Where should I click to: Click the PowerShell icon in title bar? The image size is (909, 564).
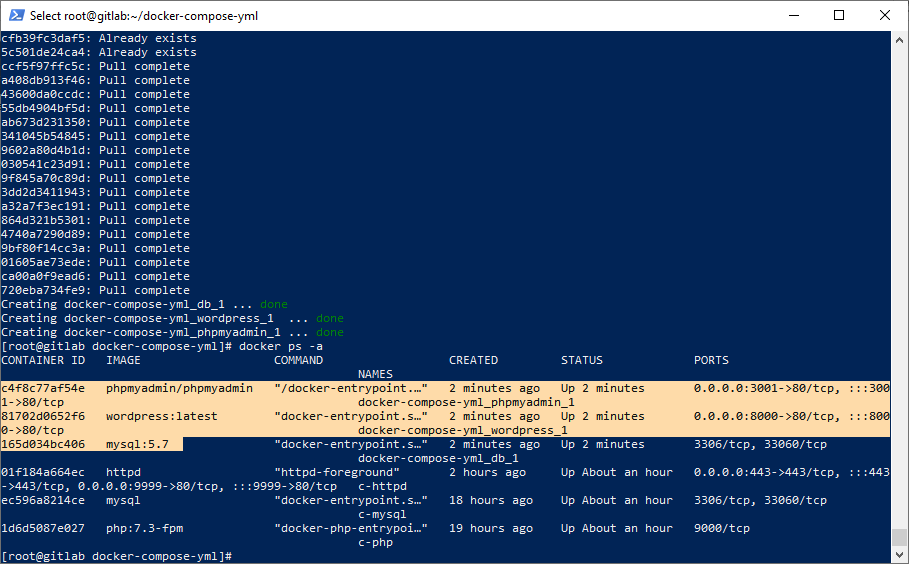(x=14, y=15)
